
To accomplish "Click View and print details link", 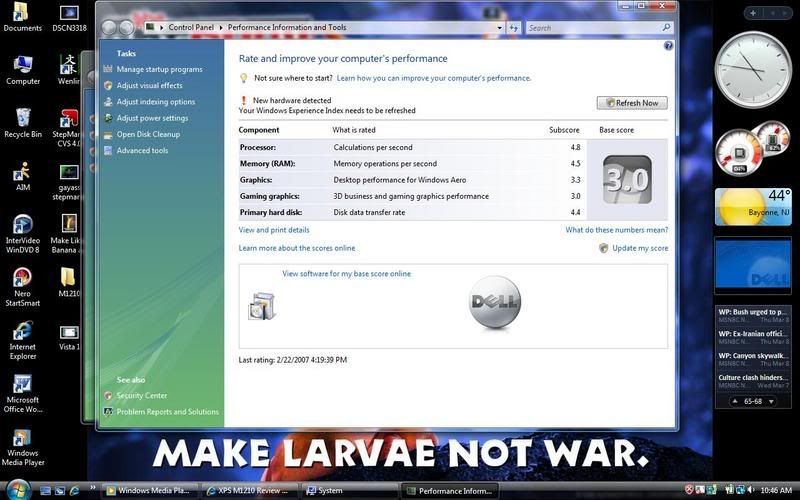I will point(274,230).
